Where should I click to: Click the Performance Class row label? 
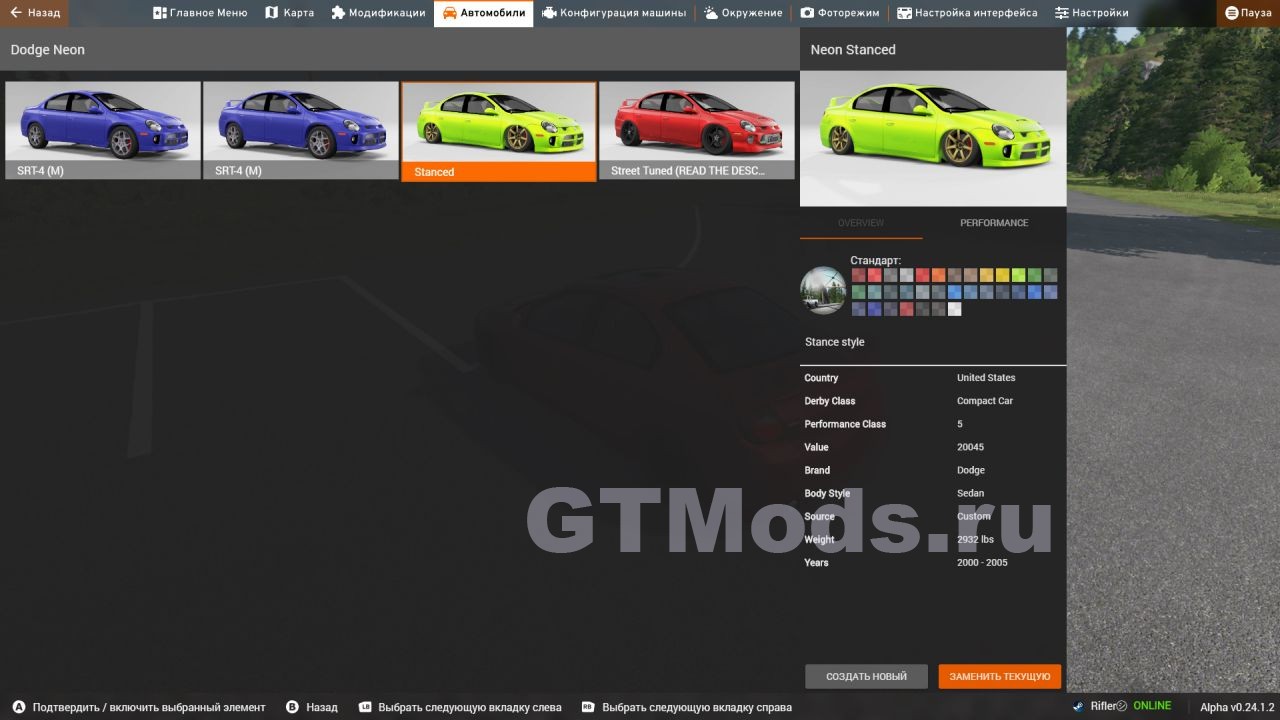pyautogui.click(x=845, y=424)
